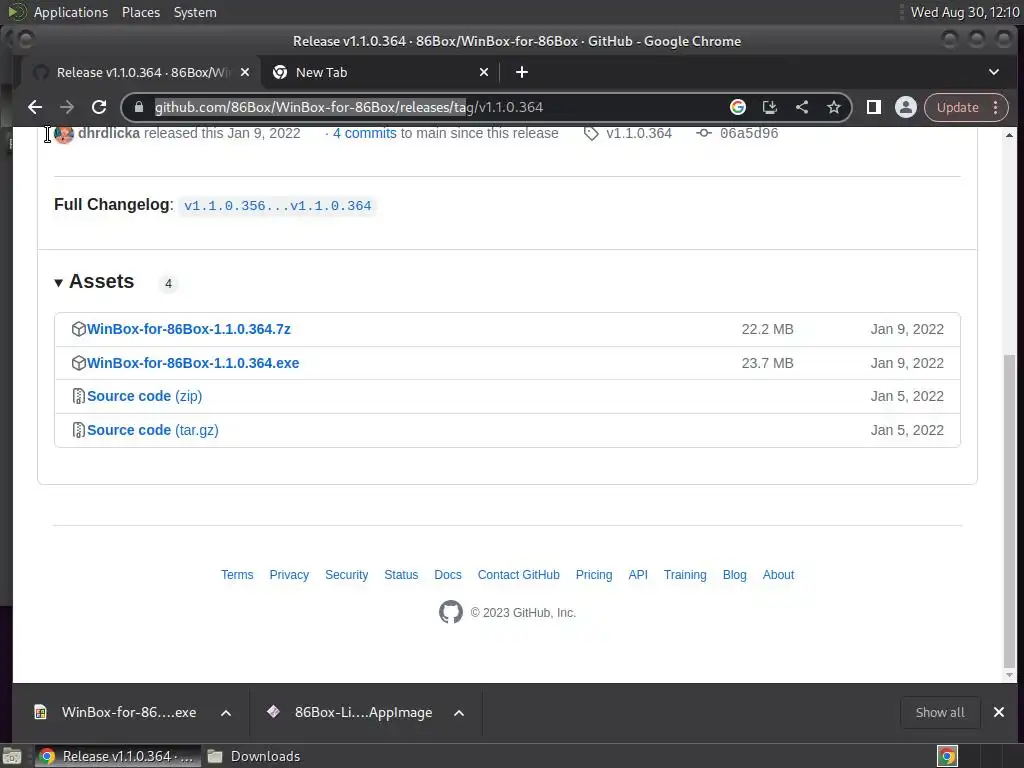Click package icon beside the .exe asset
This screenshot has height=768, width=1024.
tap(78, 363)
